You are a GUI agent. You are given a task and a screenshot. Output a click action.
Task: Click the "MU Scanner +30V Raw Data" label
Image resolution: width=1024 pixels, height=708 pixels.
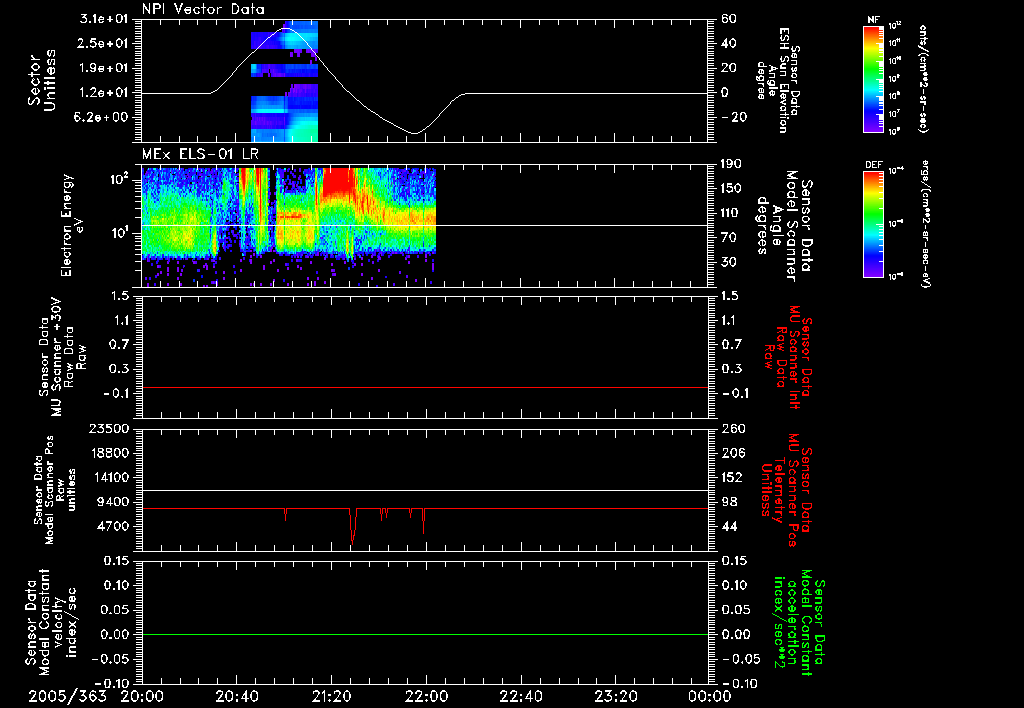tap(62, 357)
